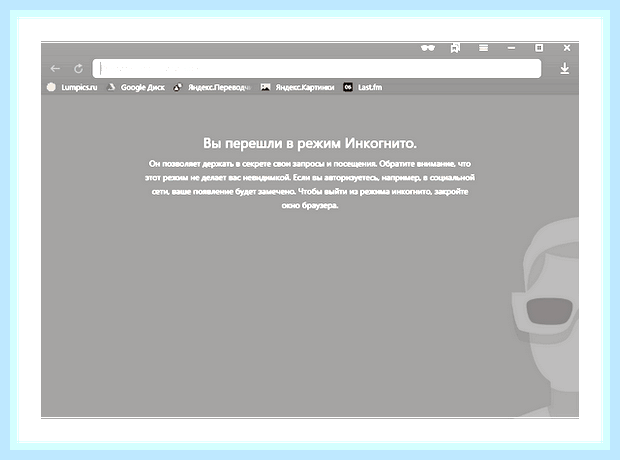
Task: Focus the browser address bar
Action: click(317, 68)
